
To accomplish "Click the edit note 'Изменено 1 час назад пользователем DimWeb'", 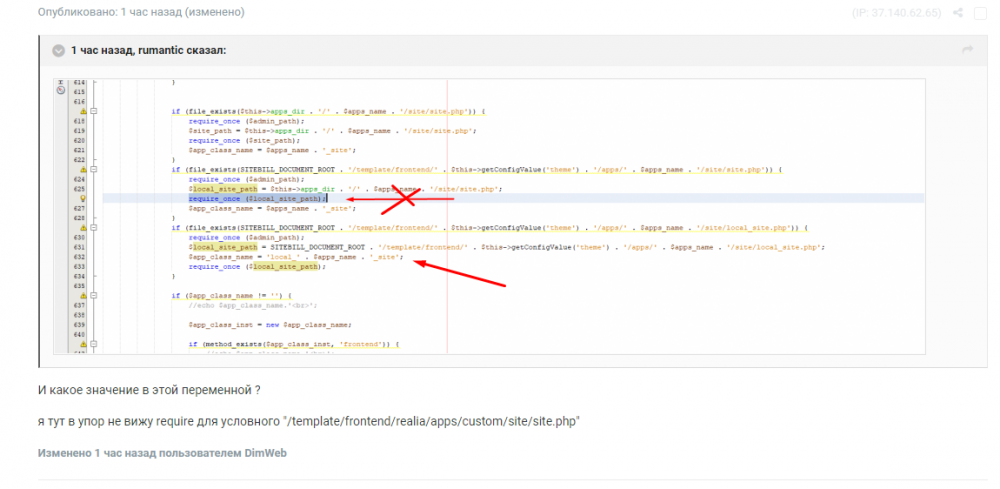I will point(163,453).
